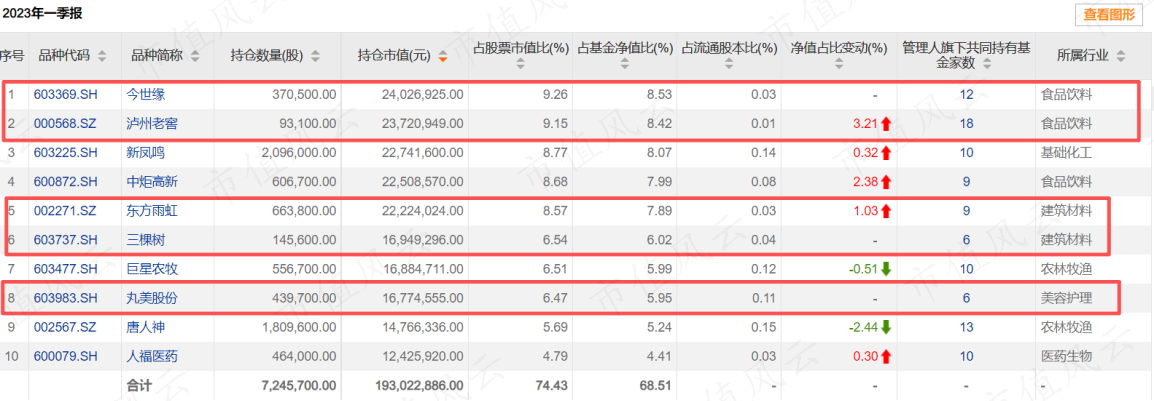
Task: Sort by 持仓市值(元) column arrows
Action: [x=442, y=56]
